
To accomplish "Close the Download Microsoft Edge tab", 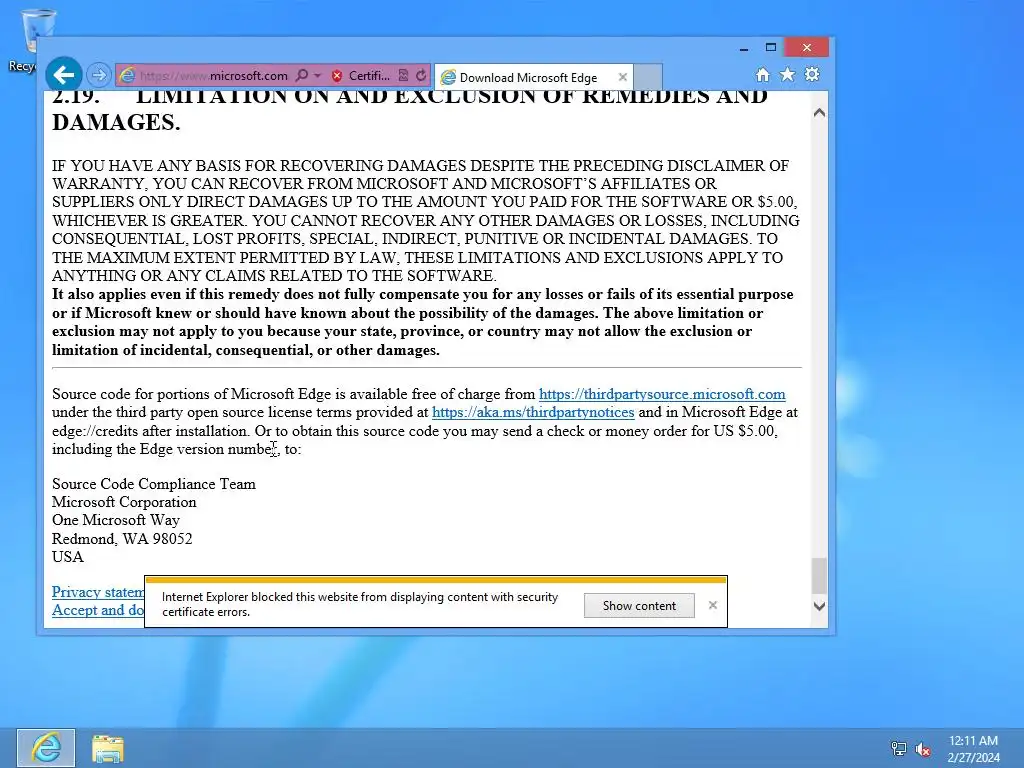I will click(622, 77).
